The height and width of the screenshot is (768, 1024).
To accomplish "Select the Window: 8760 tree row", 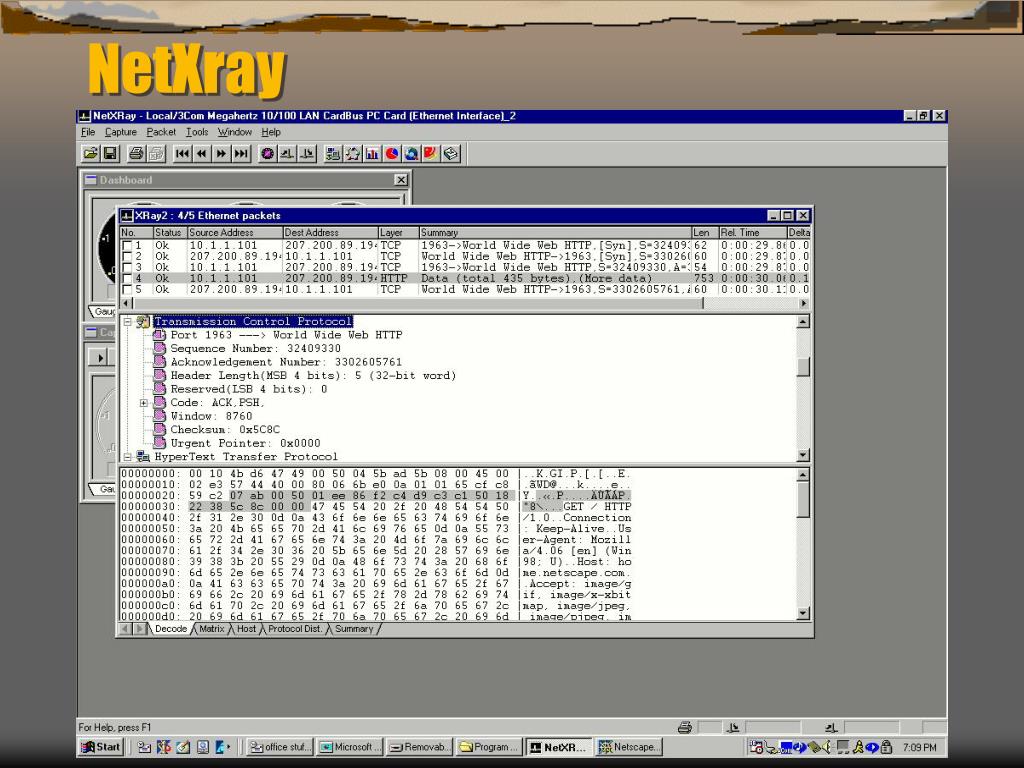I will point(211,416).
